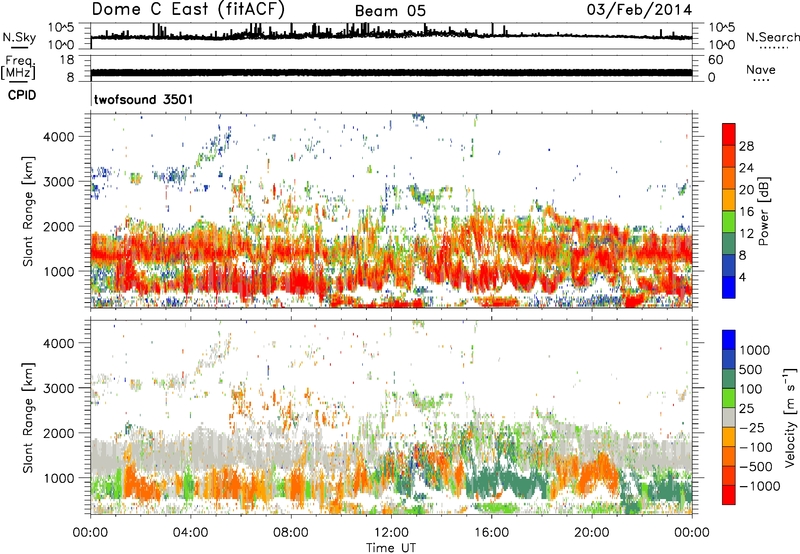Click the 'Dome C East (fitACF)' plot title
Viewport: 800px width, 554px height.
(x=188, y=9)
